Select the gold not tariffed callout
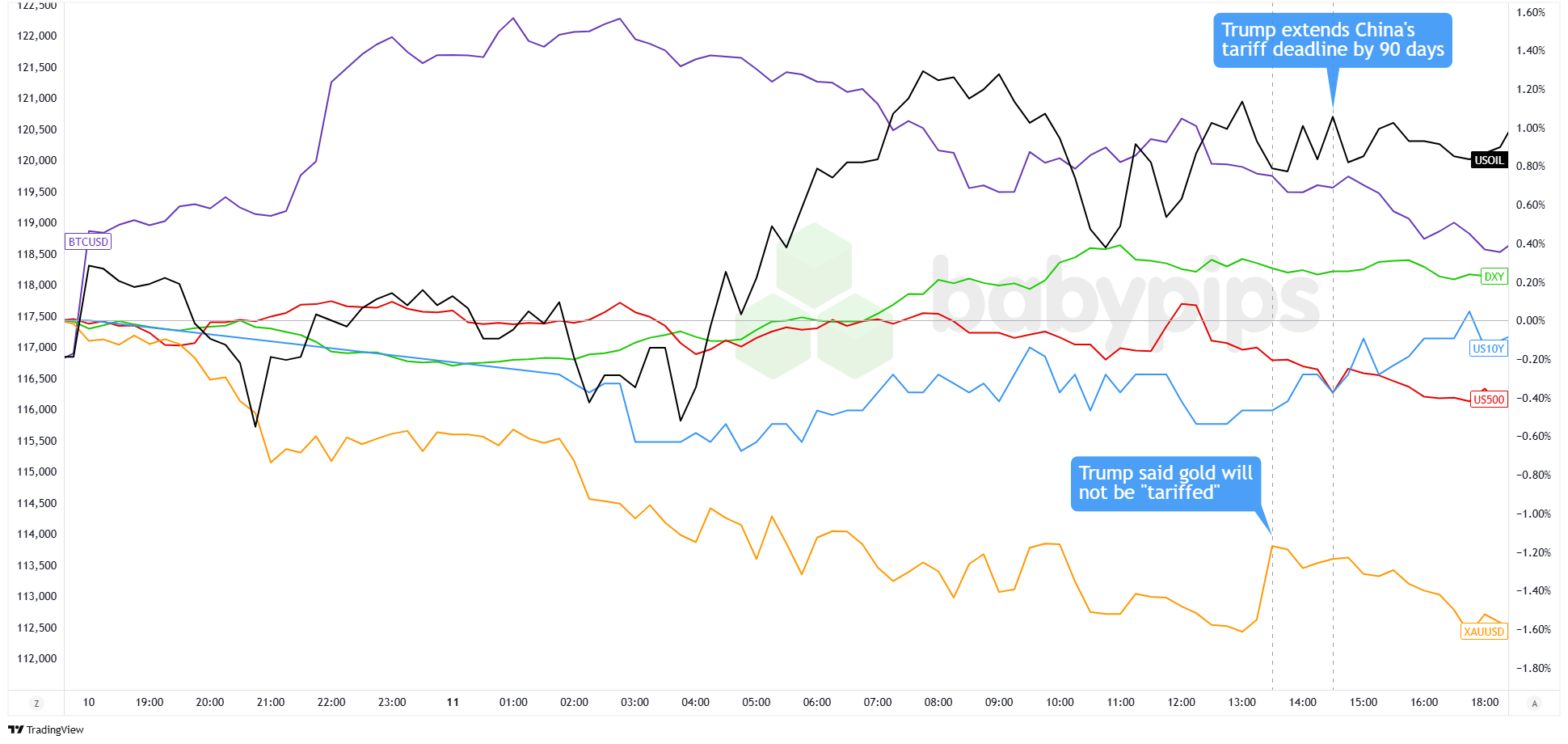The width and height of the screenshot is (1568, 744). tap(1165, 483)
